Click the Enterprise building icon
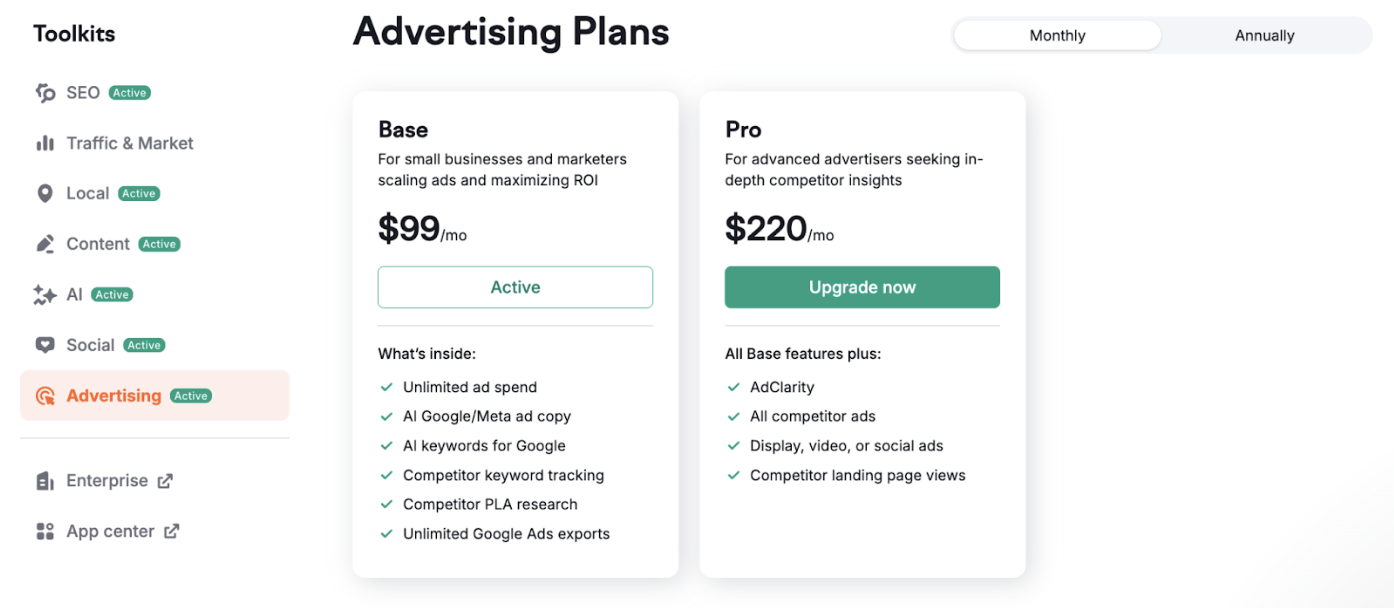Viewport: 1394px width, 608px height. [x=45, y=480]
